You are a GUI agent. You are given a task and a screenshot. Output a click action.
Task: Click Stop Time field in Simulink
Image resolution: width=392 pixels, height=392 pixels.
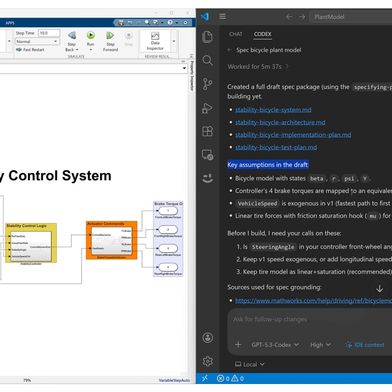pyautogui.click(x=49, y=33)
